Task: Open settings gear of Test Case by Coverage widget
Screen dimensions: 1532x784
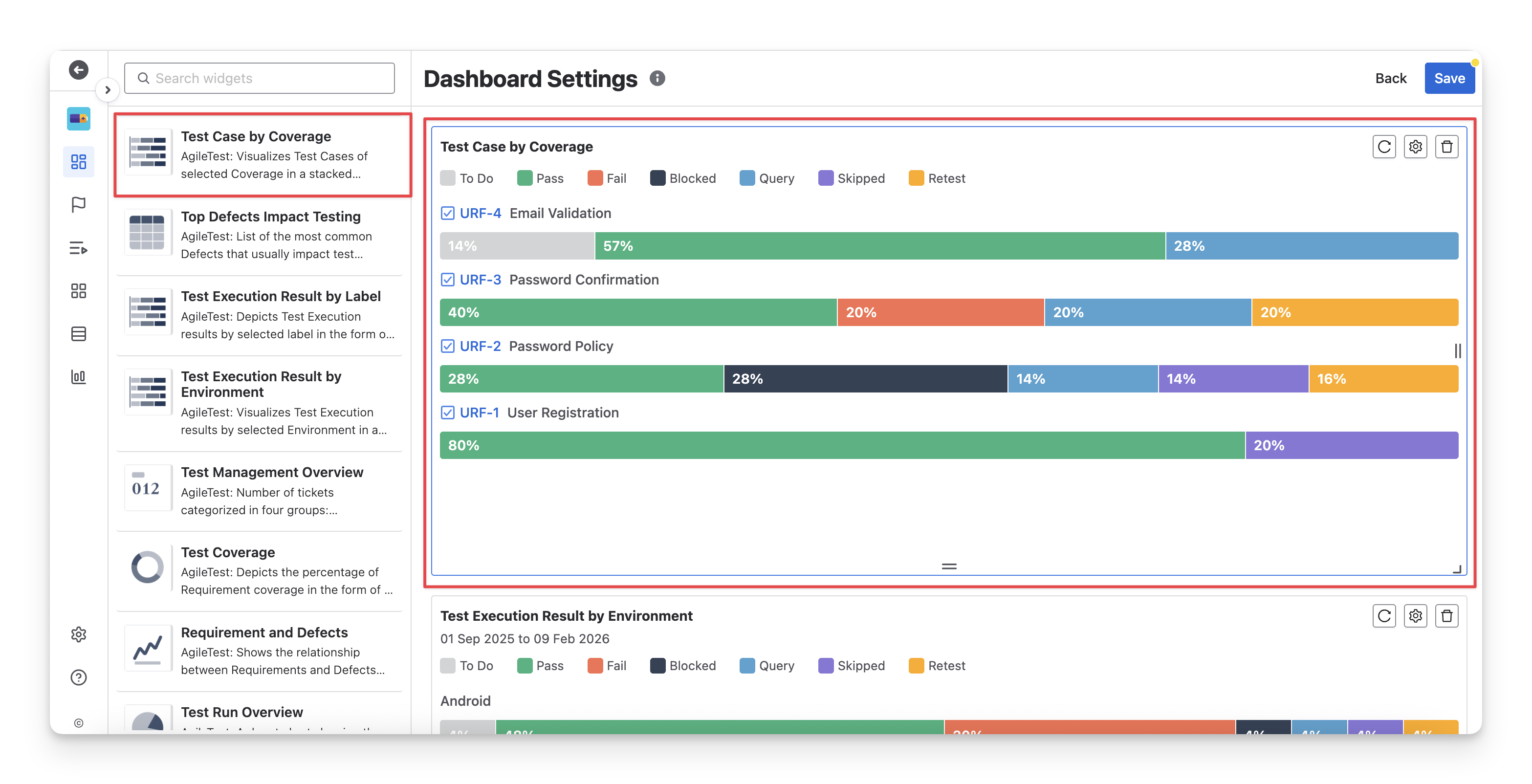Action: click(1415, 147)
